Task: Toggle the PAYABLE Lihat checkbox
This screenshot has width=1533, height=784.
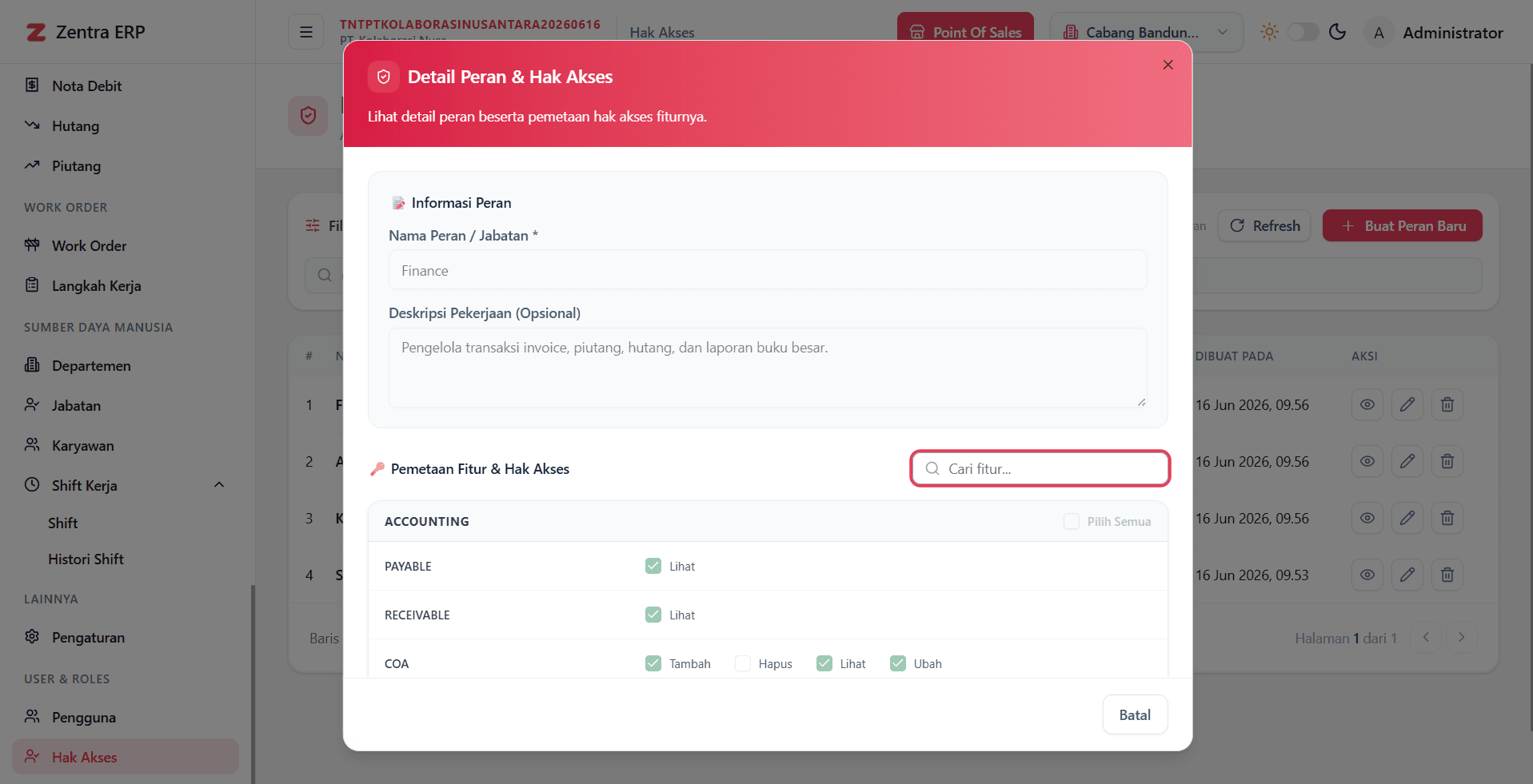Action: 653,566
